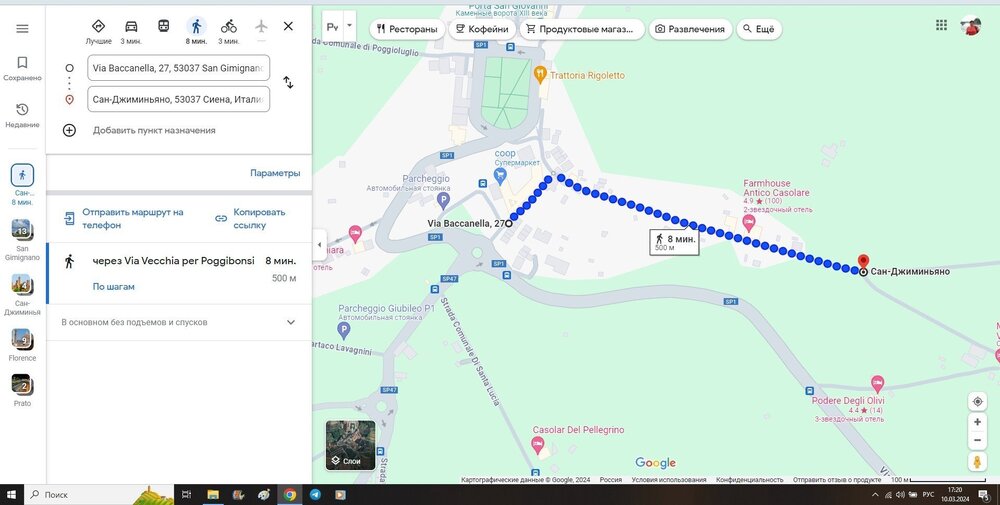Edit starting point Via Baccanella, 27
This screenshot has width=1000, height=505.
pos(179,68)
